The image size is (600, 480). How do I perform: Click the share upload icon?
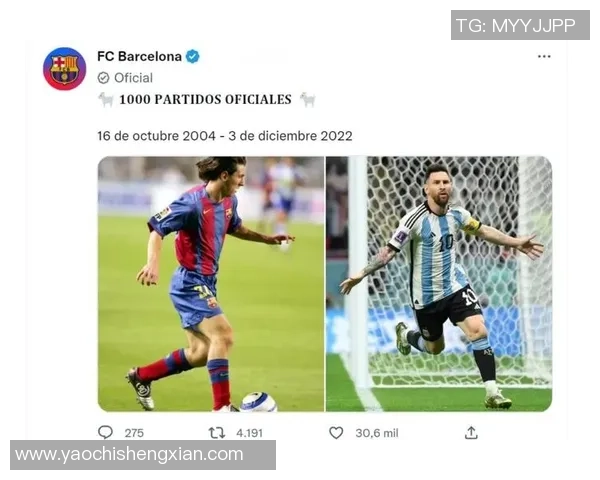coord(471,433)
